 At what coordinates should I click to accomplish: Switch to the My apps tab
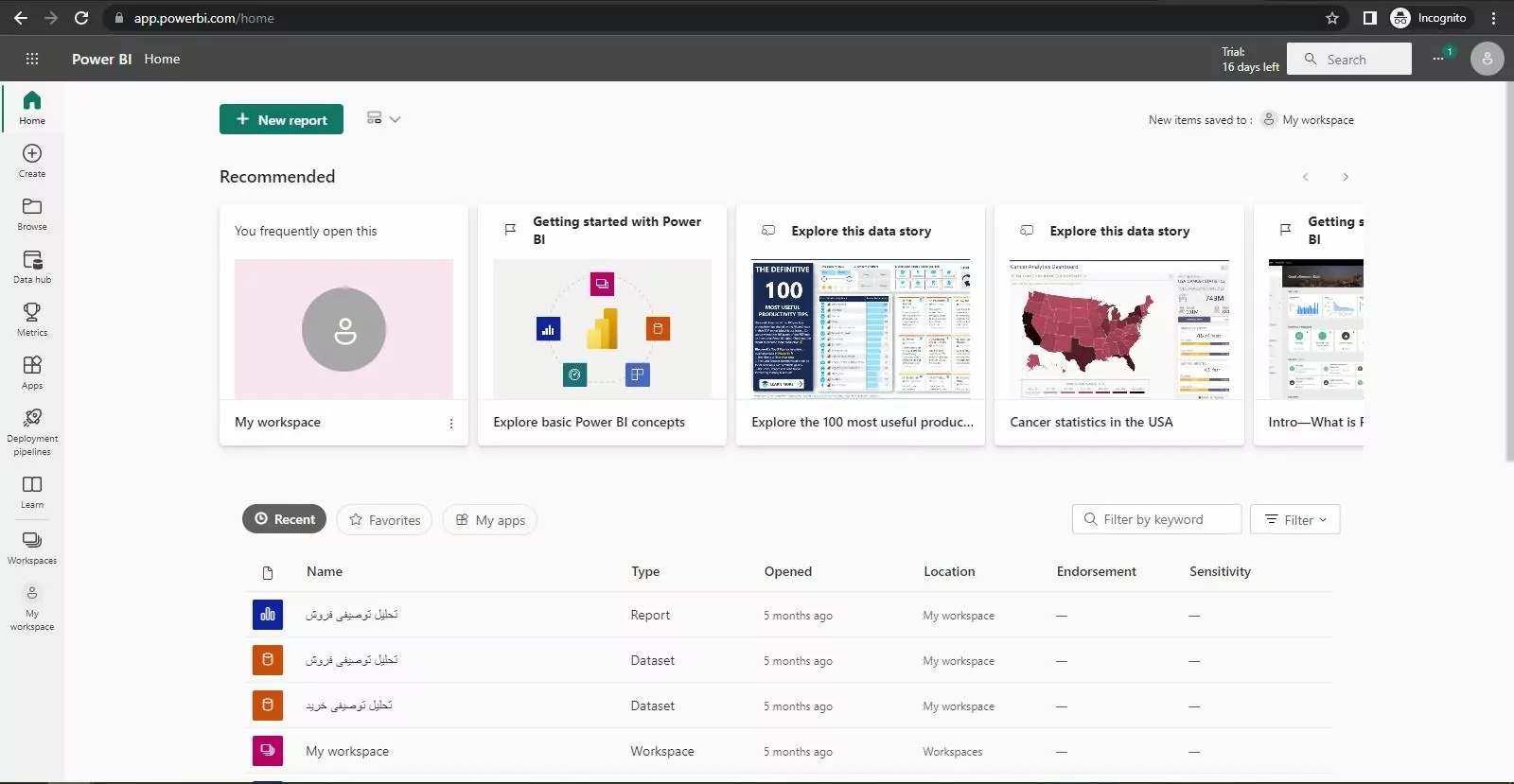click(489, 520)
